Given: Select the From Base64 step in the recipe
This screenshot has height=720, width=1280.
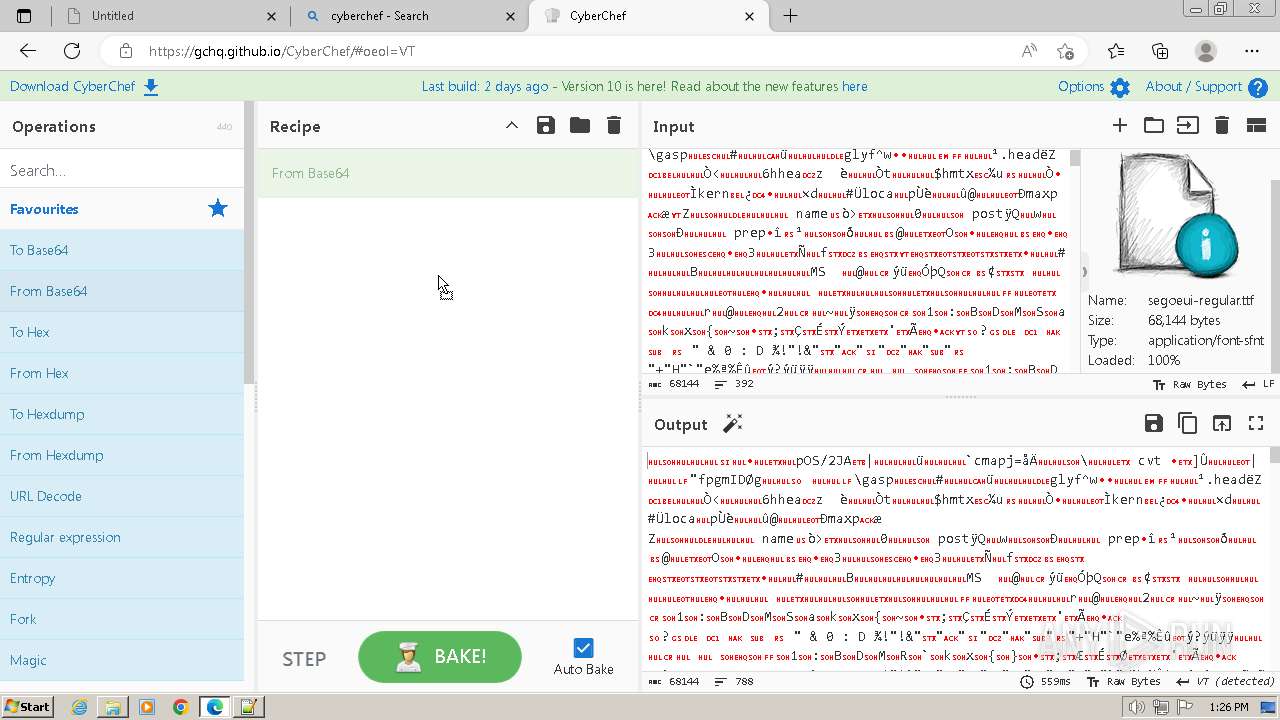Looking at the screenshot, I should tap(448, 173).
